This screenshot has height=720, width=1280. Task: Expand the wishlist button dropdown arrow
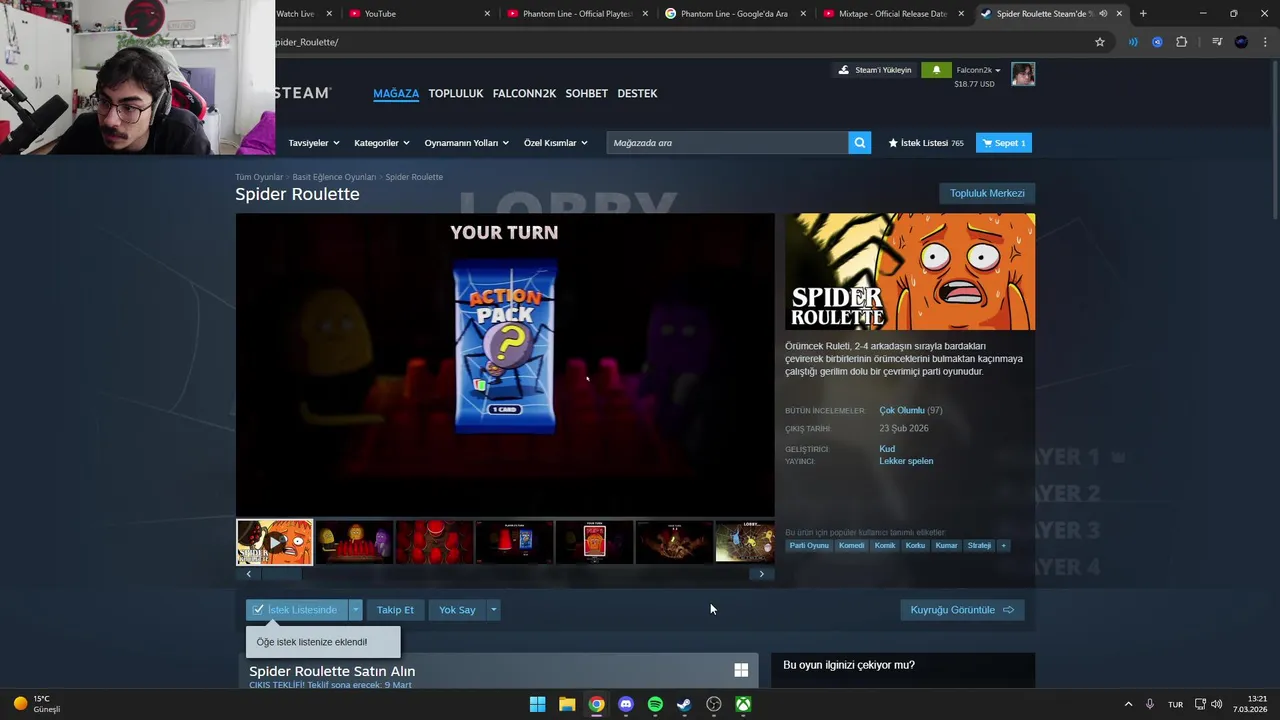[355, 610]
